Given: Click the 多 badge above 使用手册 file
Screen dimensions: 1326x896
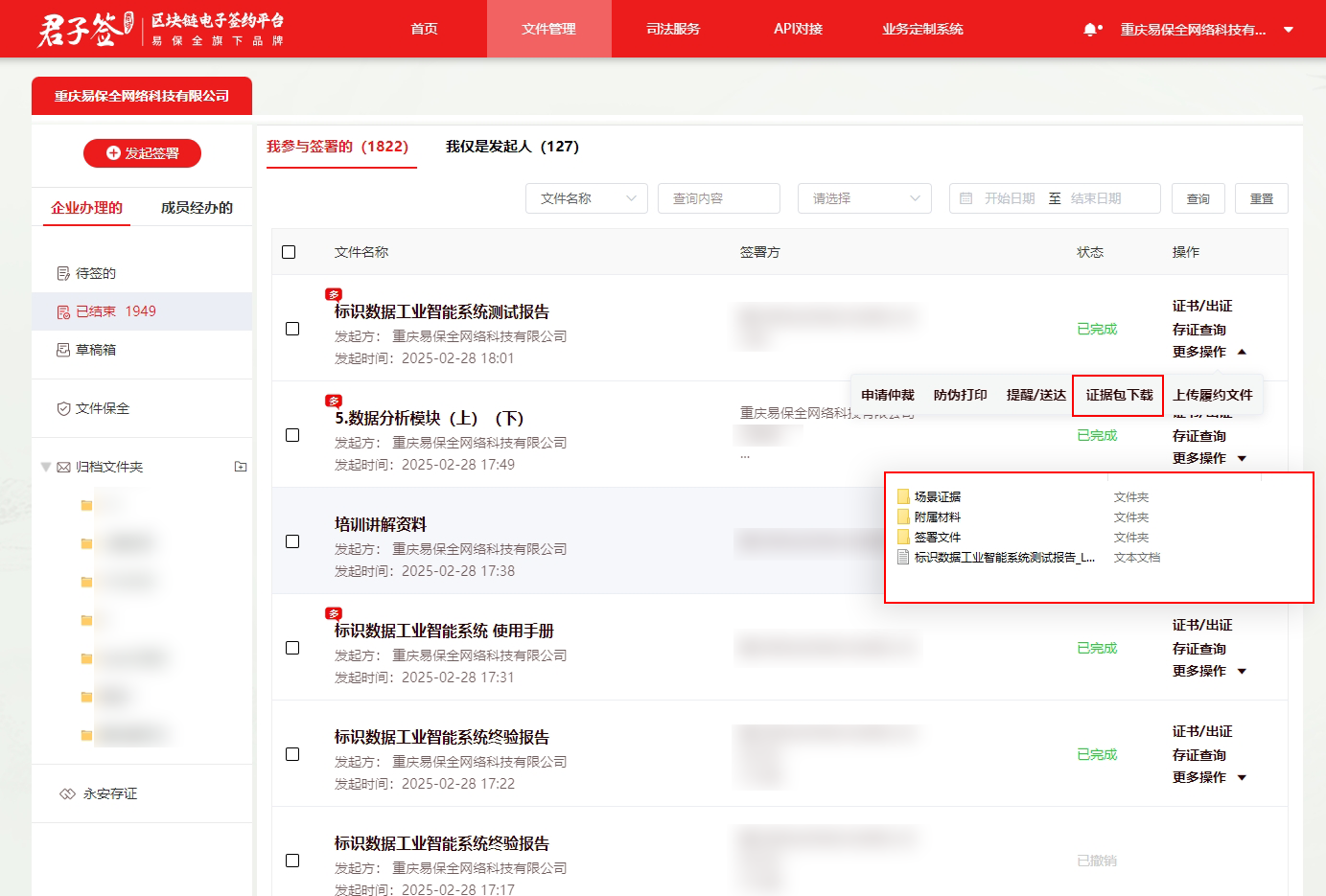Looking at the screenshot, I should point(334,613).
